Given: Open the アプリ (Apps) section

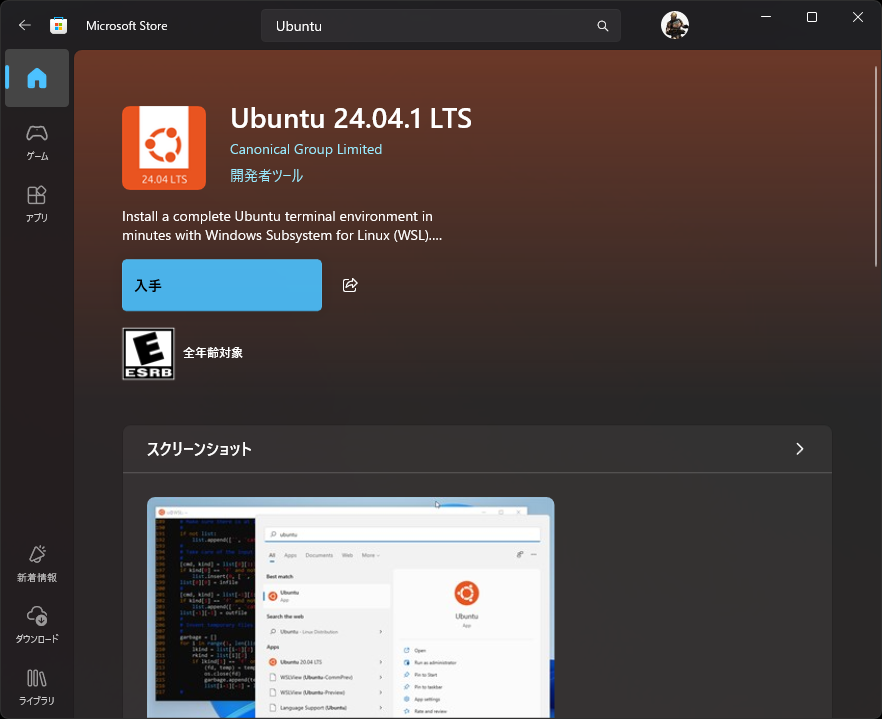Looking at the screenshot, I should coord(37,203).
